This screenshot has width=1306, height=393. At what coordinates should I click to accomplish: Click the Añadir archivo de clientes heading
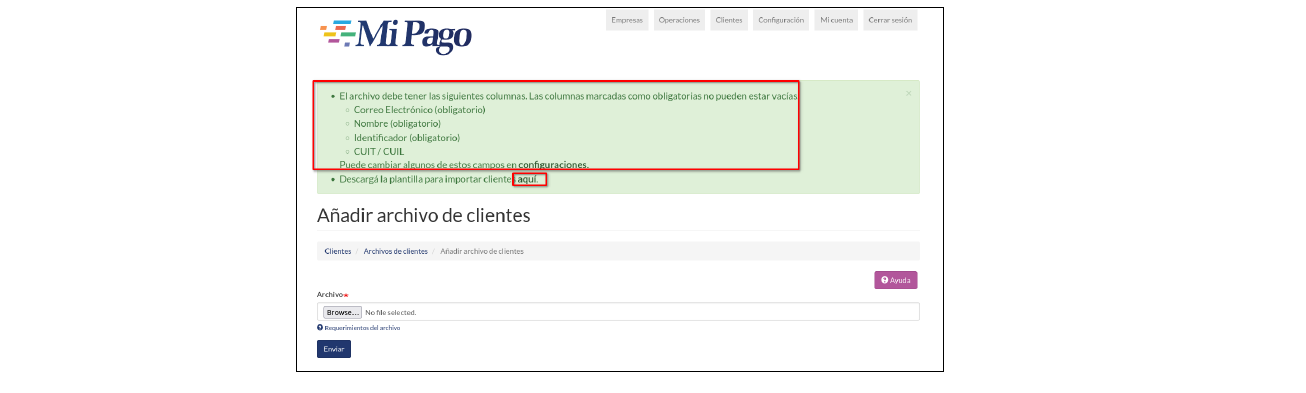[423, 215]
